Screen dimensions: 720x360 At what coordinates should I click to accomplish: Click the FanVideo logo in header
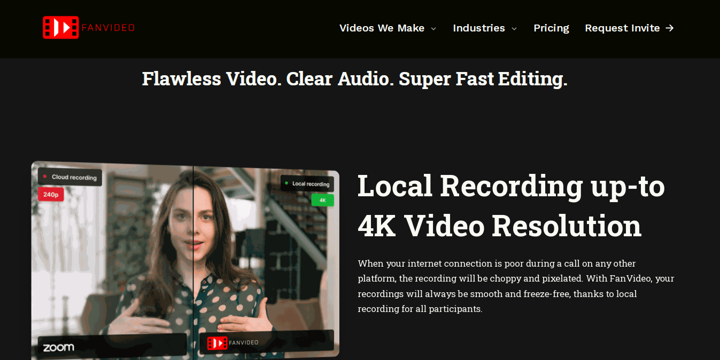89,28
